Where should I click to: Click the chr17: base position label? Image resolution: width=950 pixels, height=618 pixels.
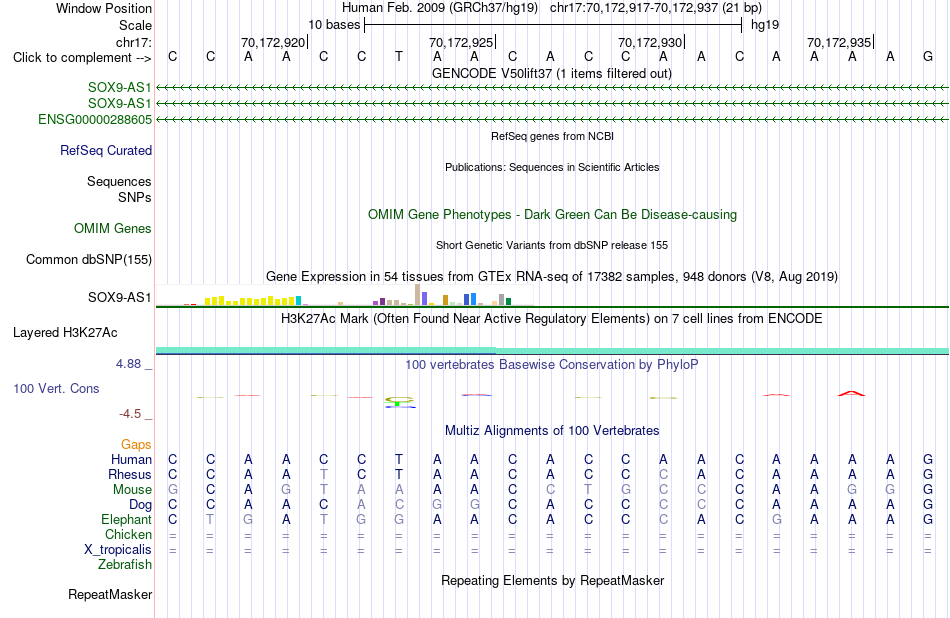[x=134, y=42]
